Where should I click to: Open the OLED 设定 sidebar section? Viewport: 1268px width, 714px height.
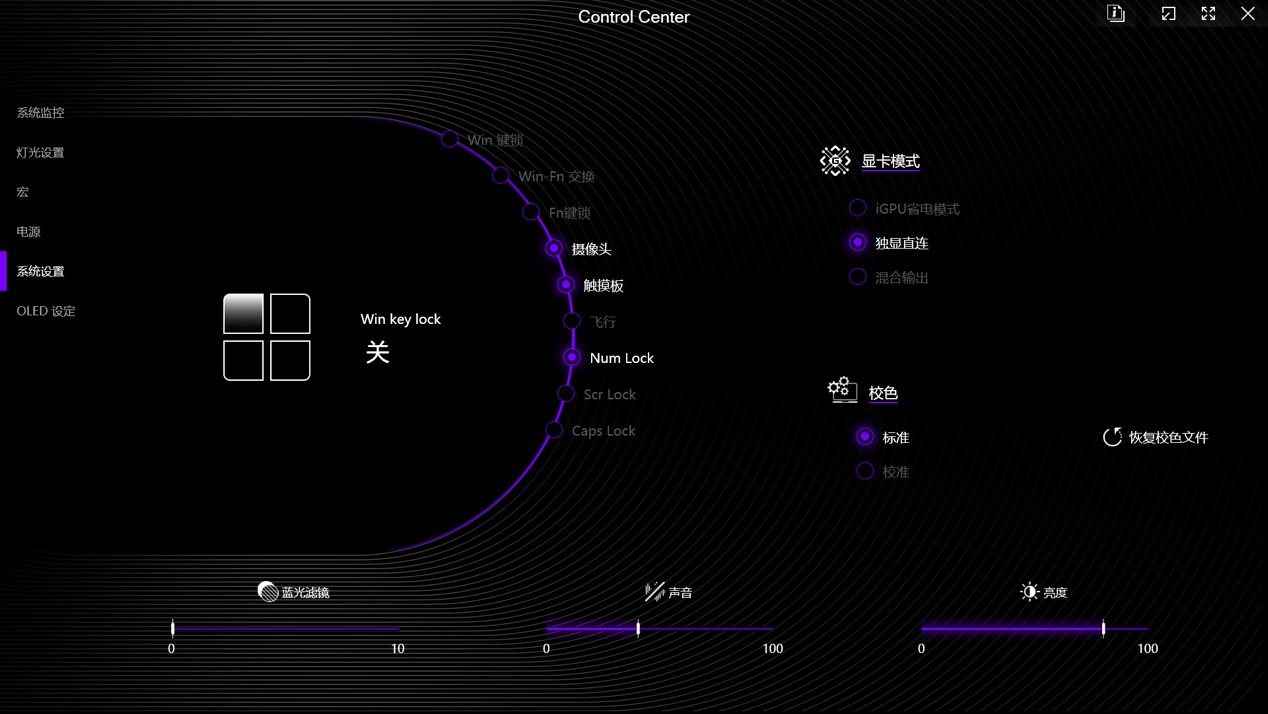tap(46, 311)
